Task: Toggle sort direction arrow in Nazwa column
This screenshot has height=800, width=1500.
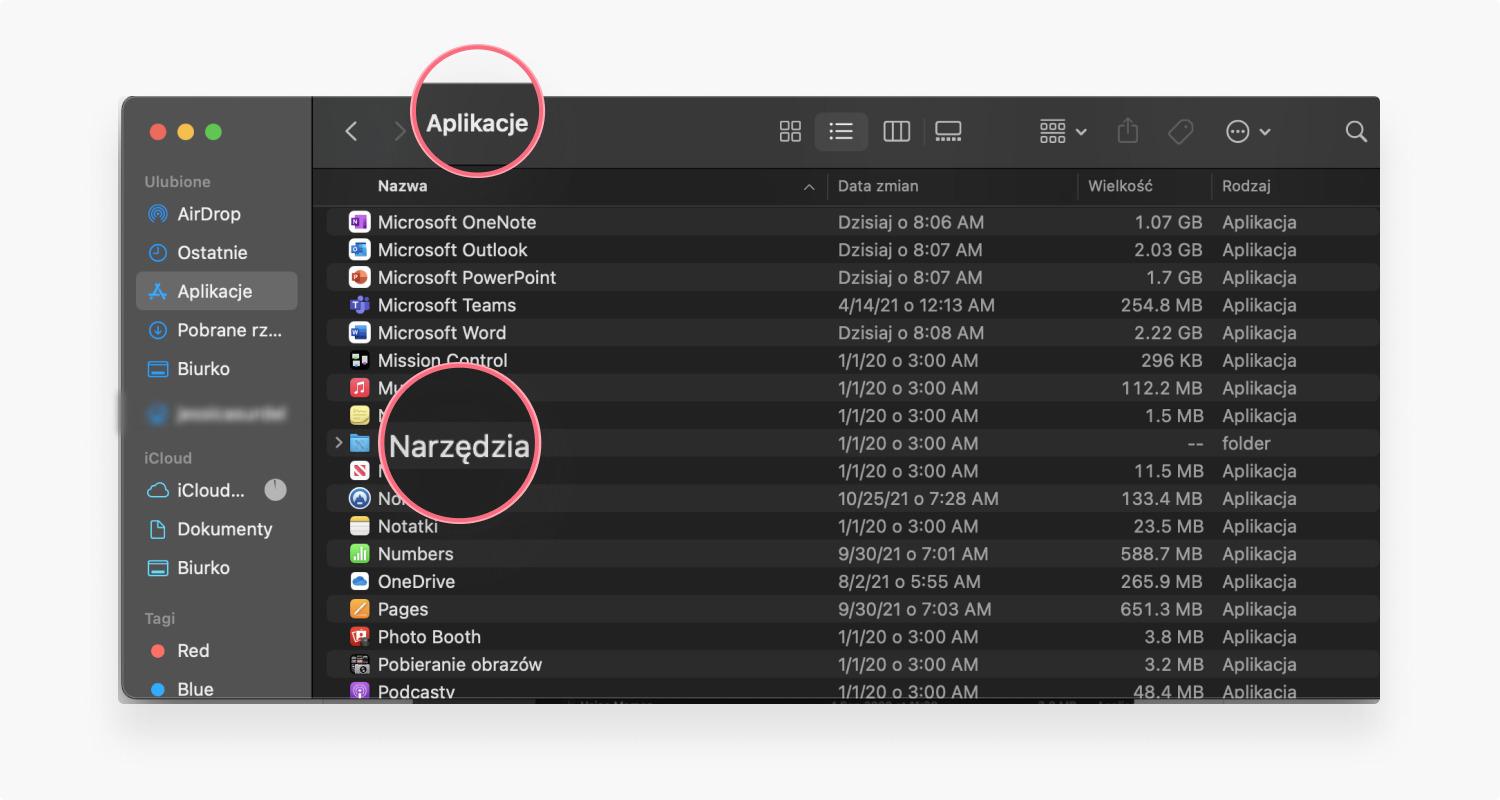Action: 809,187
